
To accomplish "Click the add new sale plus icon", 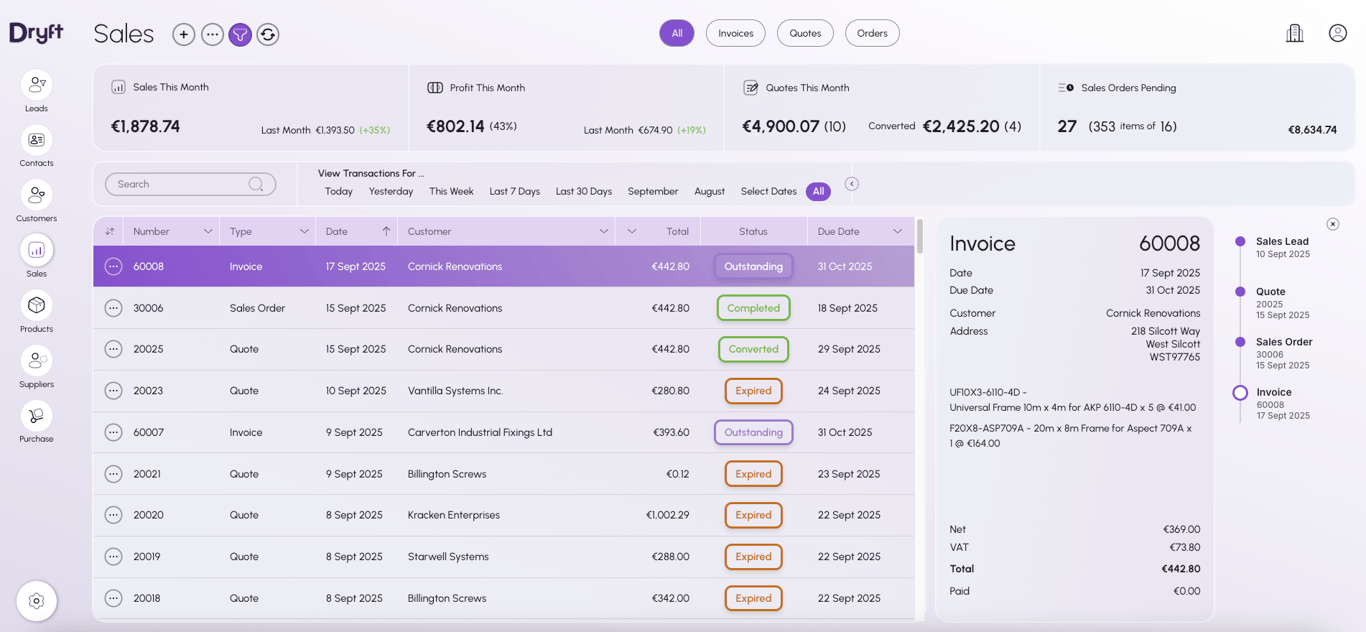I will (184, 34).
